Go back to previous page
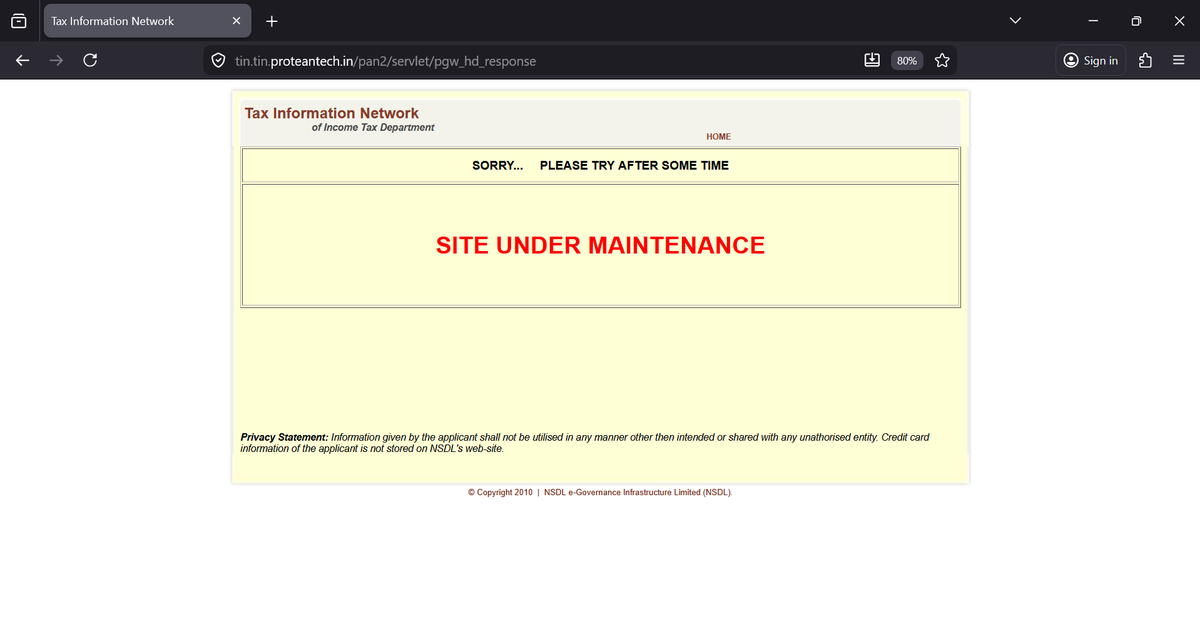The width and height of the screenshot is (1200, 626). pyautogui.click(x=22, y=61)
